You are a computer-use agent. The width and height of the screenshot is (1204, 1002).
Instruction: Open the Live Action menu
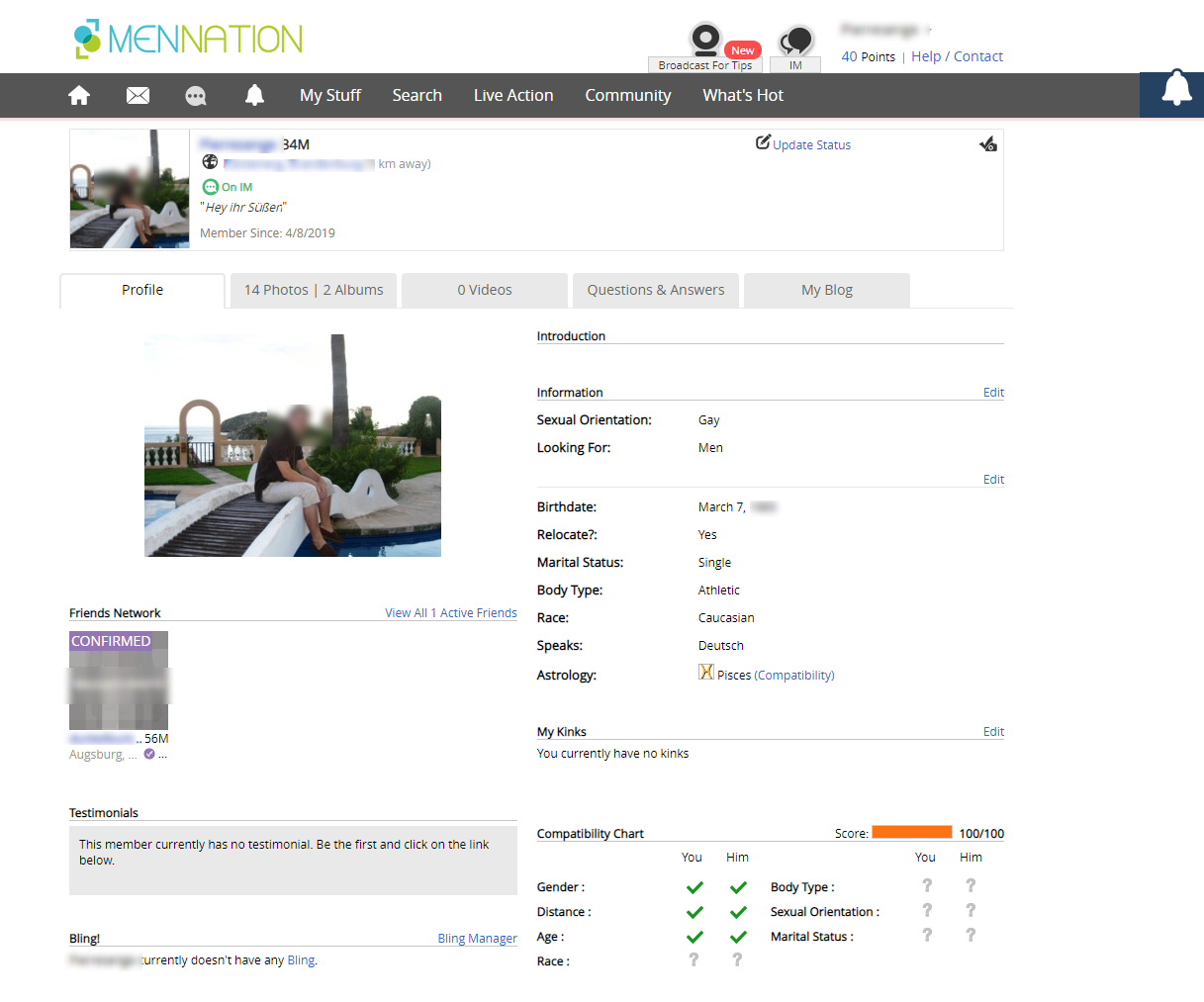(x=513, y=95)
